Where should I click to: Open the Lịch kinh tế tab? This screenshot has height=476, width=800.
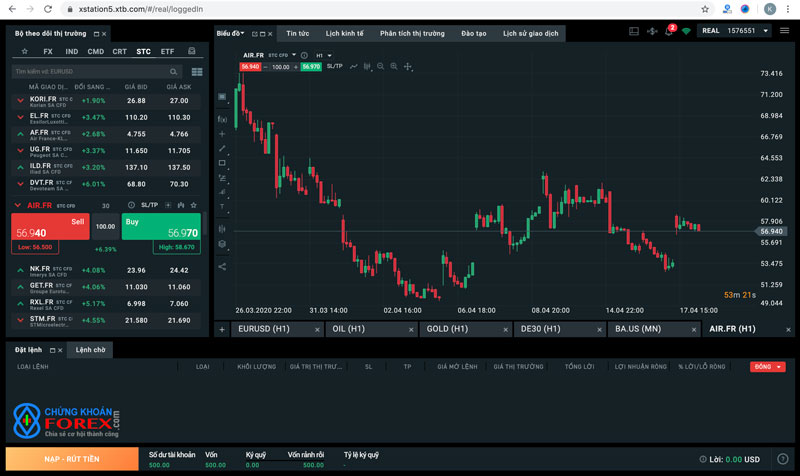[x=344, y=33]
